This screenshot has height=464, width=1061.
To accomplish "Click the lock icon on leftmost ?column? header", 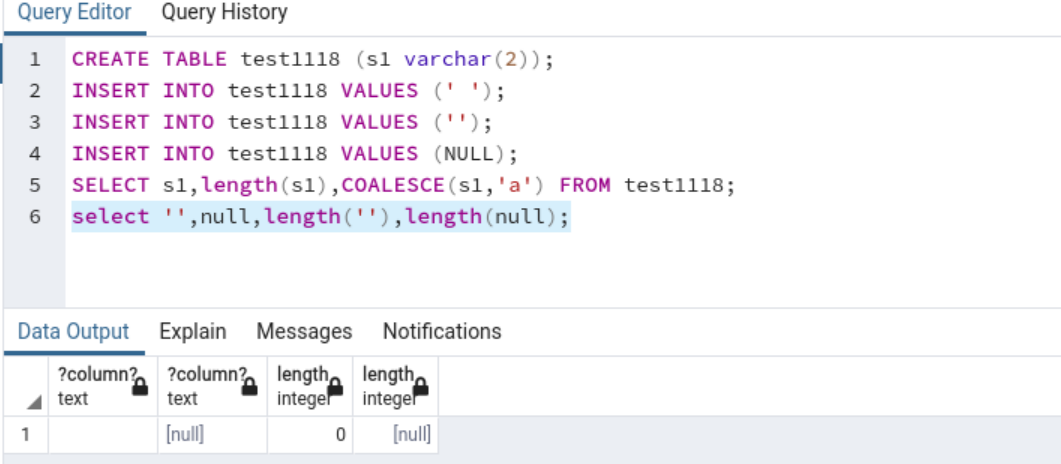I will [x=140, y=386].
